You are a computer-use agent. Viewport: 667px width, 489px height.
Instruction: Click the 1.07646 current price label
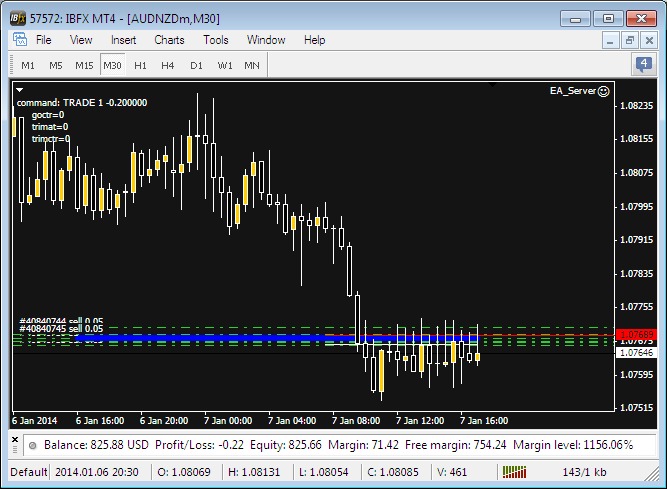pos(637,353)
